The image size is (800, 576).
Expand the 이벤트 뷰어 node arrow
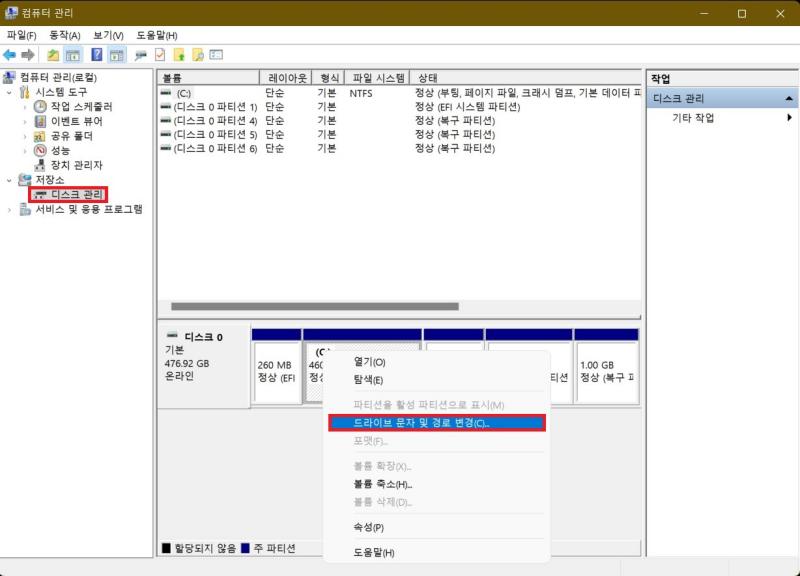pos(25,122)
